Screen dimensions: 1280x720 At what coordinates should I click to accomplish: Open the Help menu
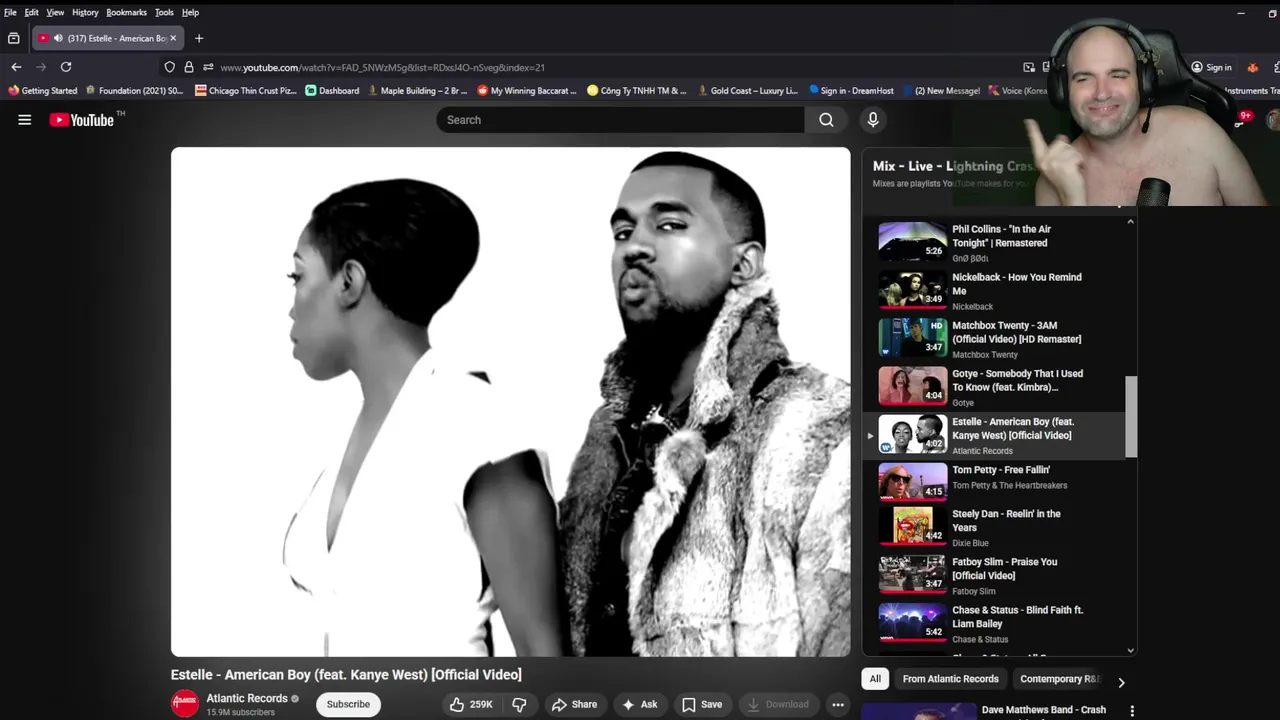(190, 12)
